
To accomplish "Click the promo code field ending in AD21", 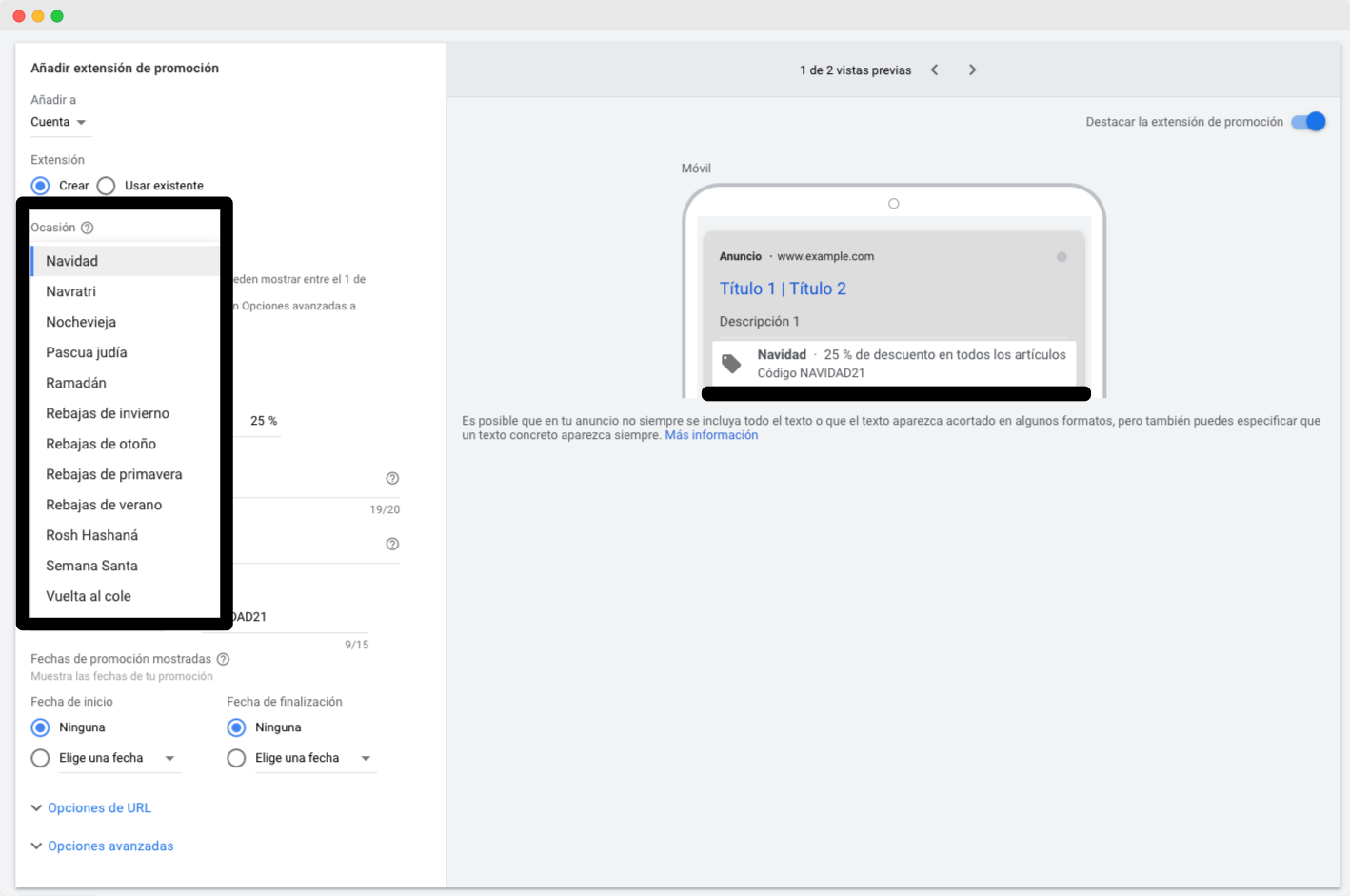I will click(x=300, y=617).
